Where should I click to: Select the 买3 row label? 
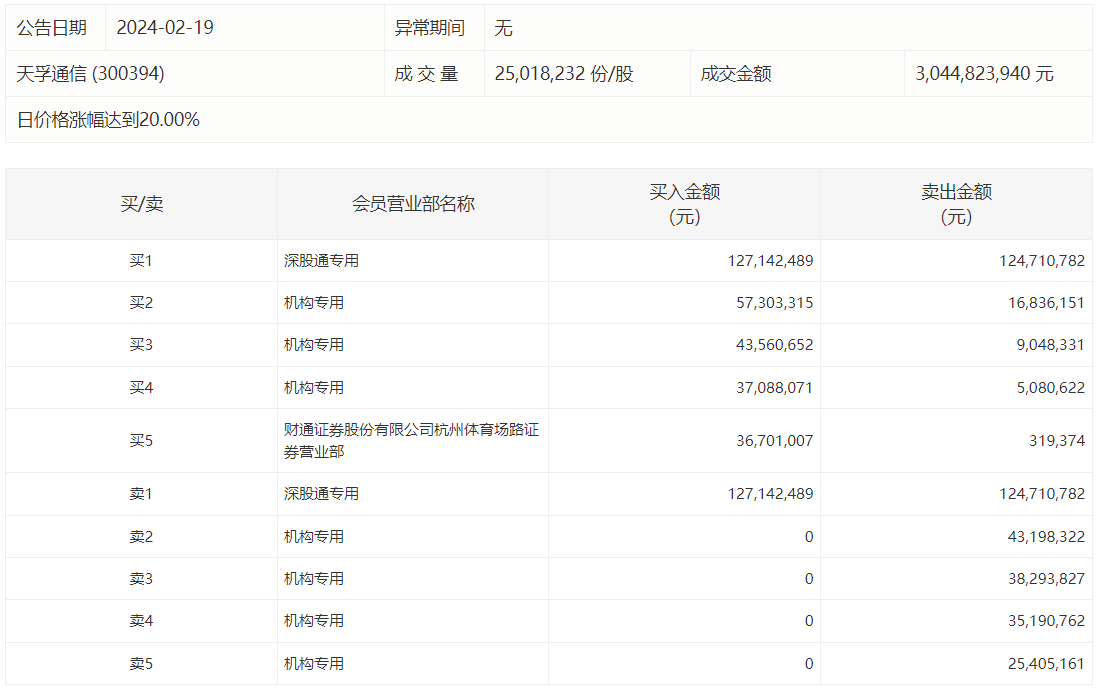pyautogui.click(x=141, y=345)
